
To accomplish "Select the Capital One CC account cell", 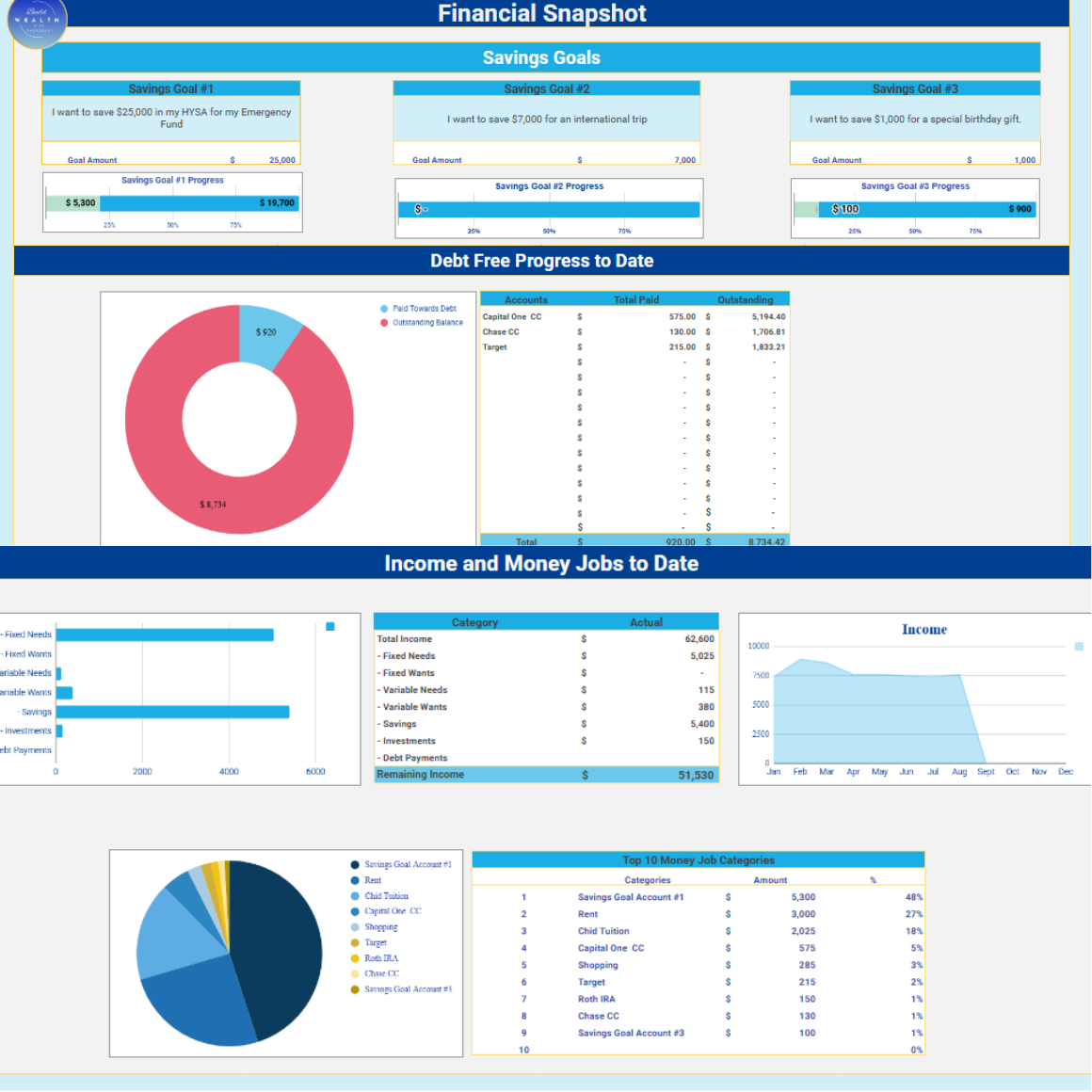I will click(x=512, y=317).
